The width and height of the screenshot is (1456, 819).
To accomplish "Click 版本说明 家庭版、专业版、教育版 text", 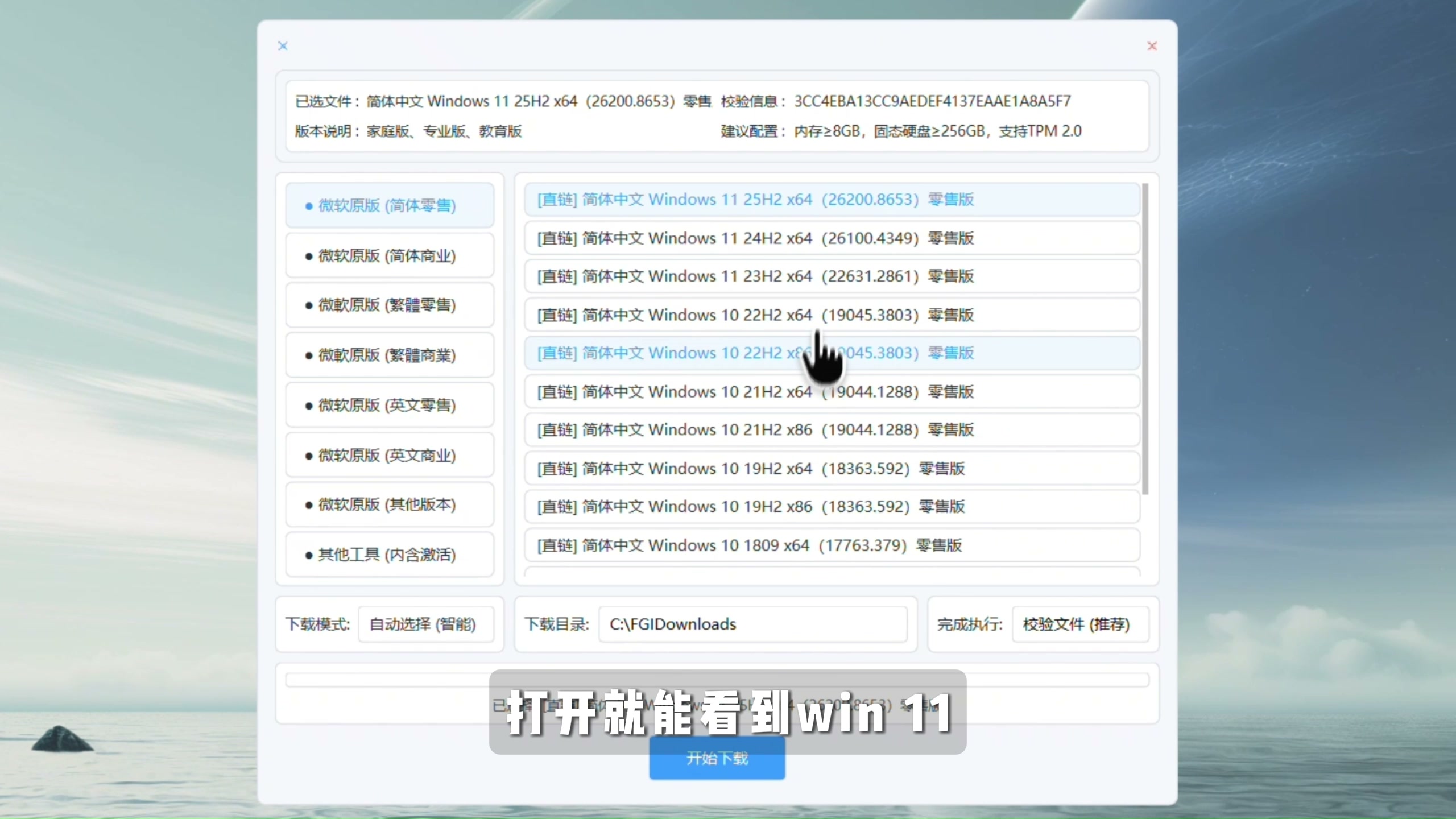I will 444,131.
